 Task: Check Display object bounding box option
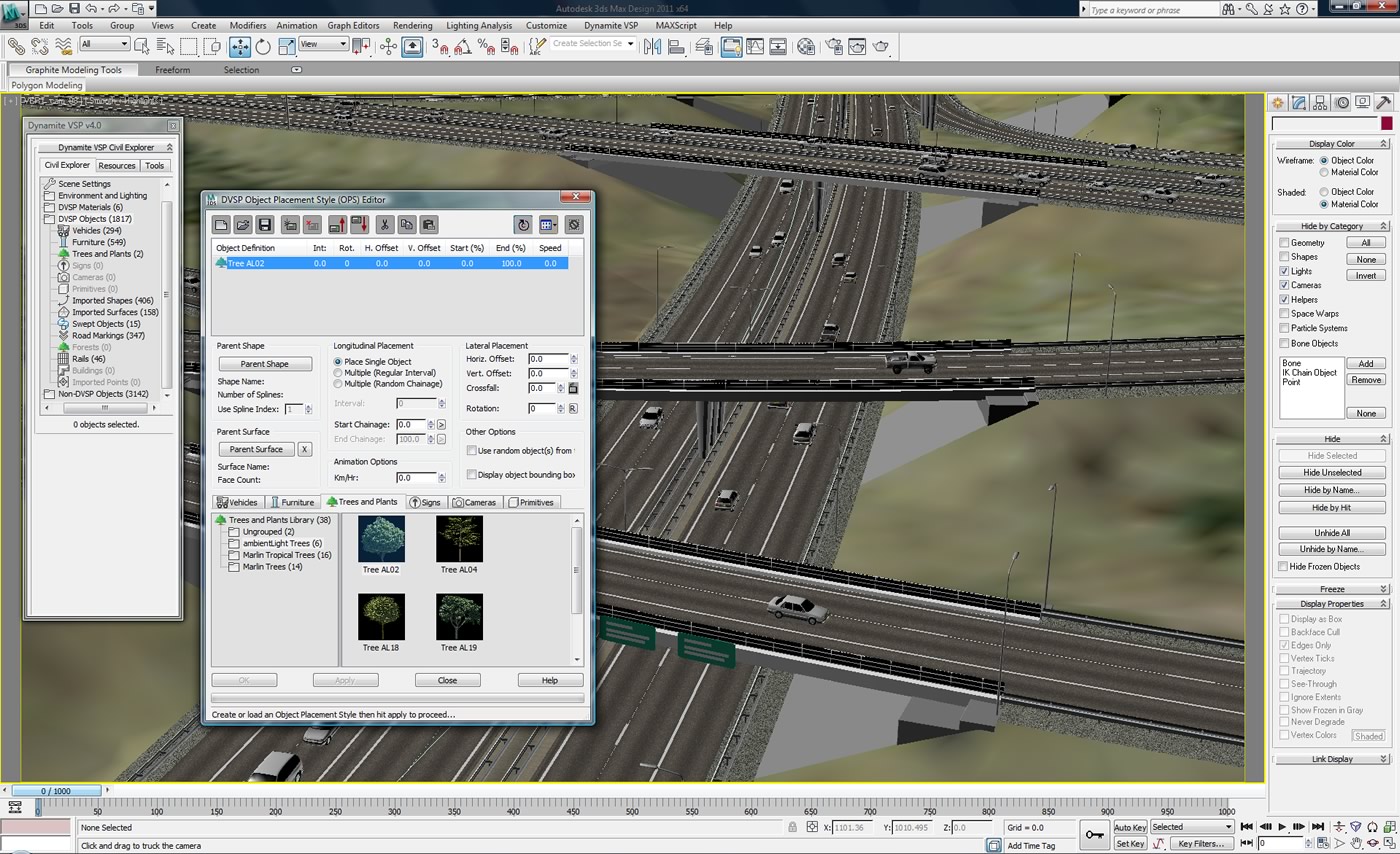(472, 475)
